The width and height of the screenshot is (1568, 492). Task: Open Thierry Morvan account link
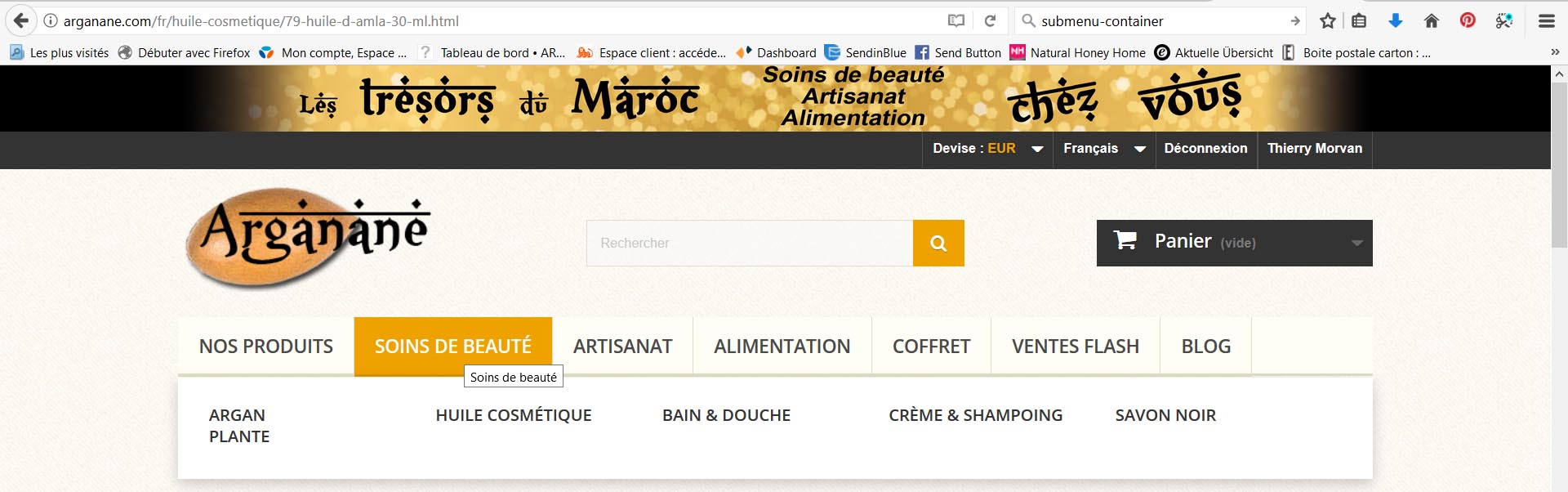click(x=1315, y=149)
